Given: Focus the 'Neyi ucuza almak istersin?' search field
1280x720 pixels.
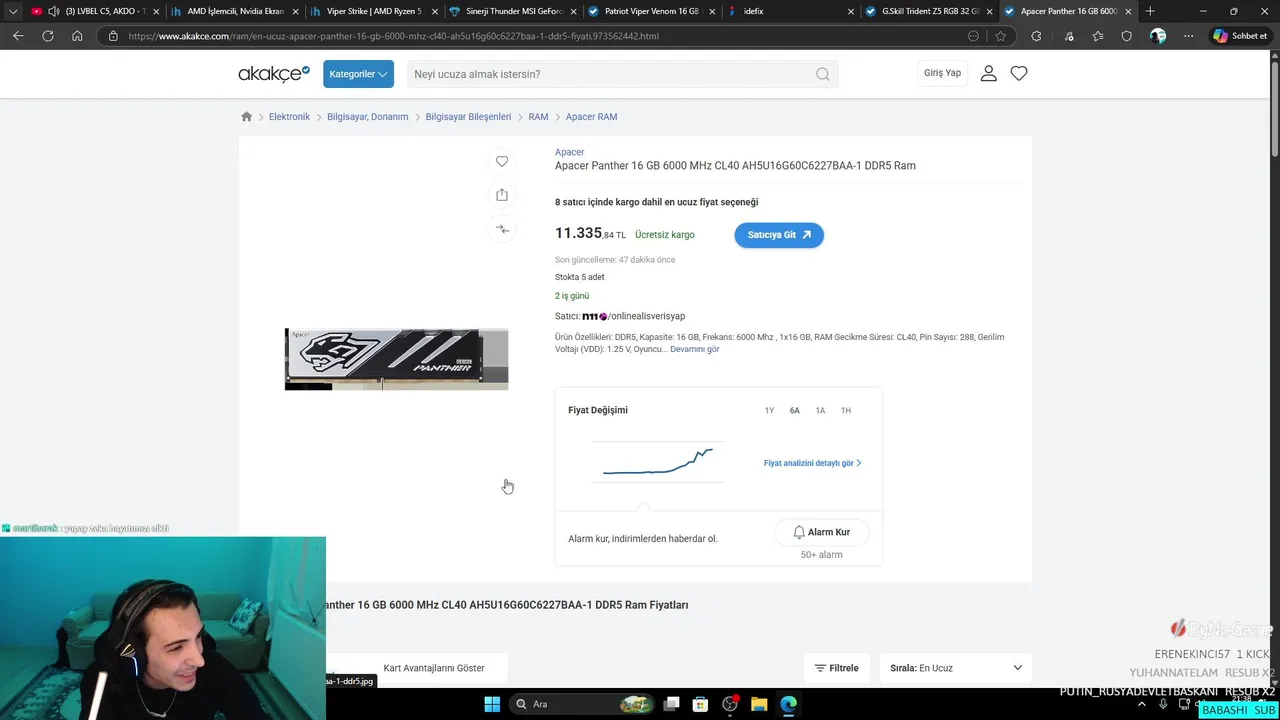Looking at the screenshot, I should 610,74.
